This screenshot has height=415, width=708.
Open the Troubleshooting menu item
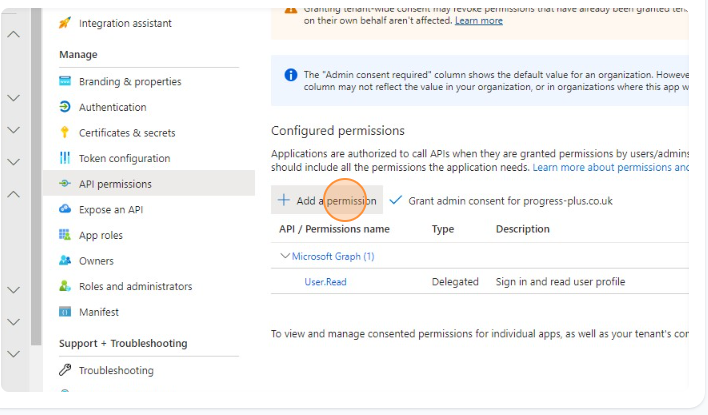[116, 370]
